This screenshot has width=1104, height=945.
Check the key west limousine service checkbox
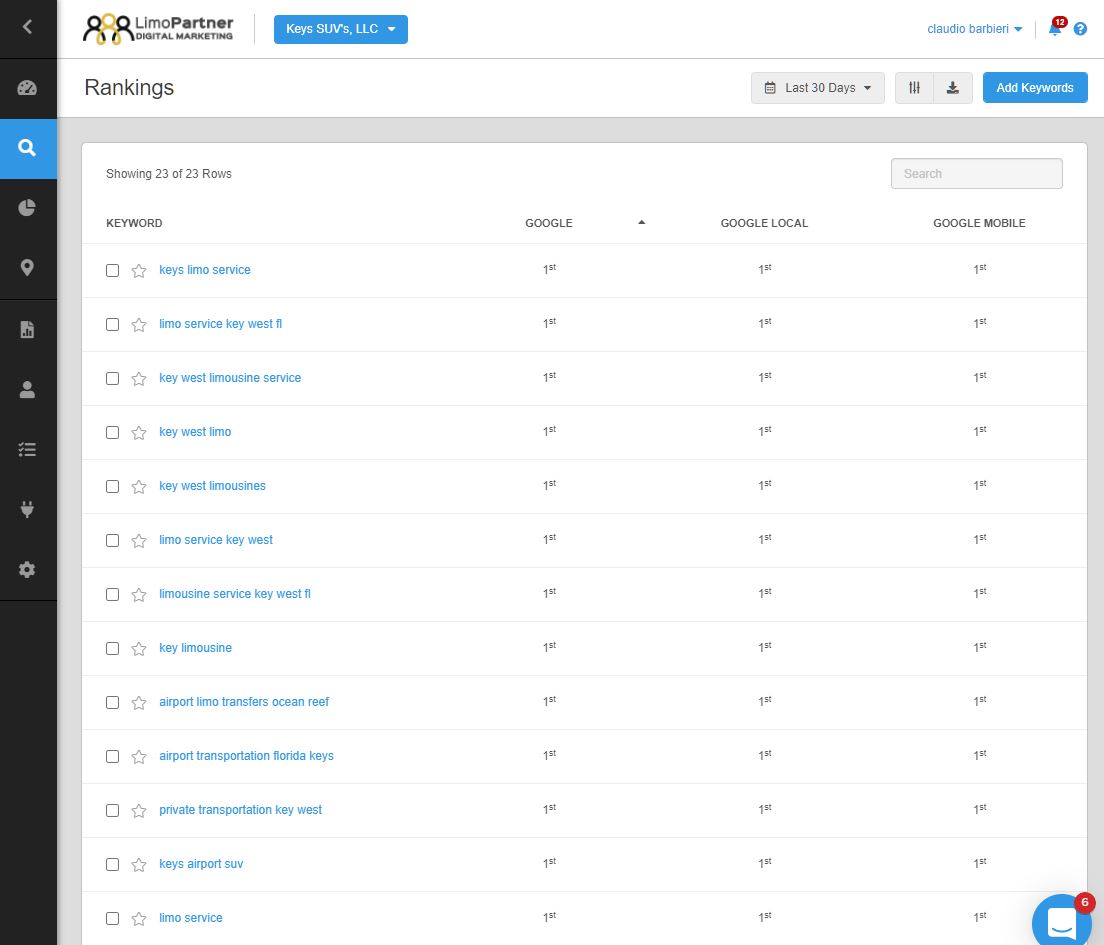[x=112, y=379]
